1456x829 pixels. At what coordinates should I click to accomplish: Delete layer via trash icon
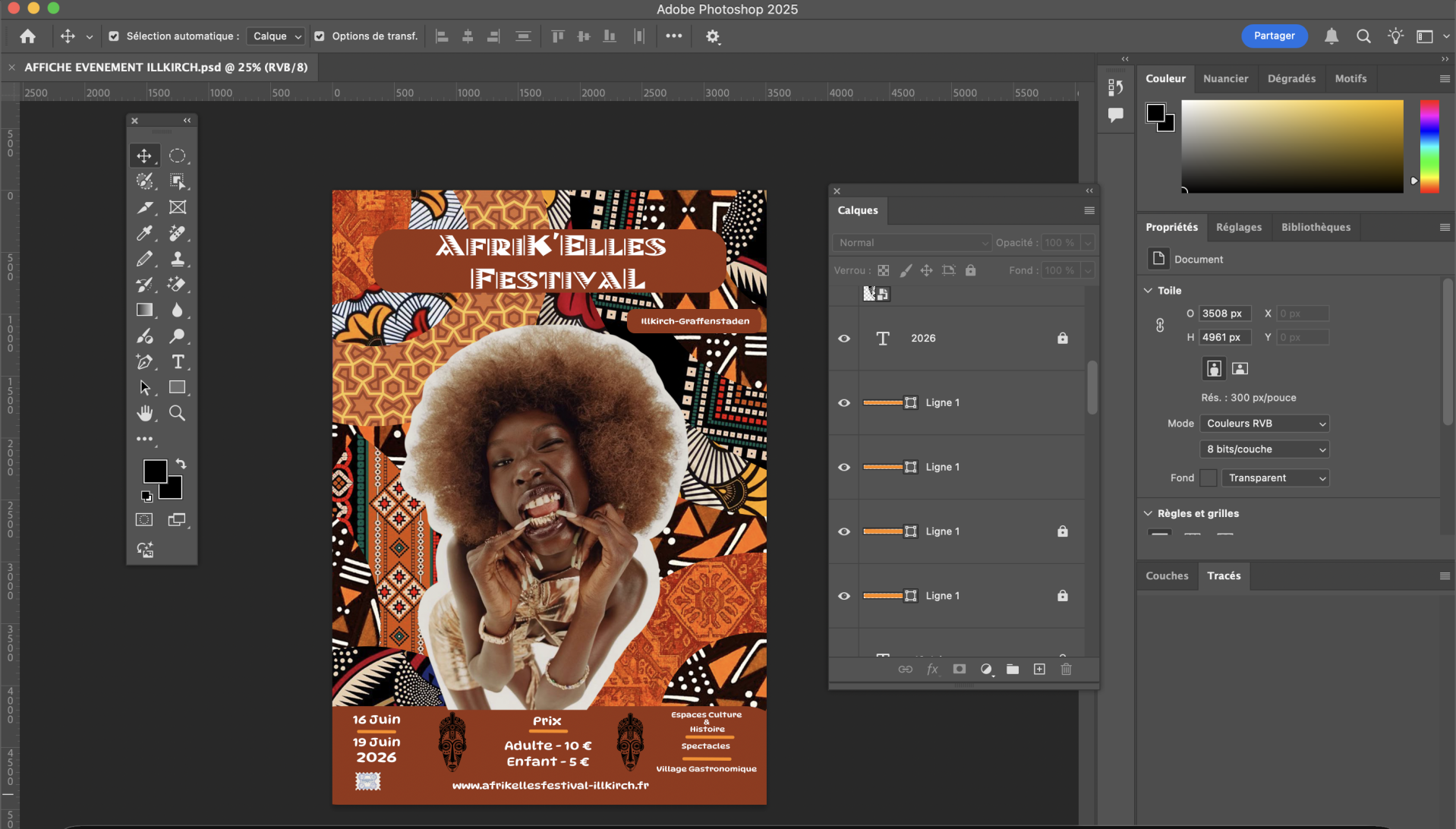[1066, 670]
